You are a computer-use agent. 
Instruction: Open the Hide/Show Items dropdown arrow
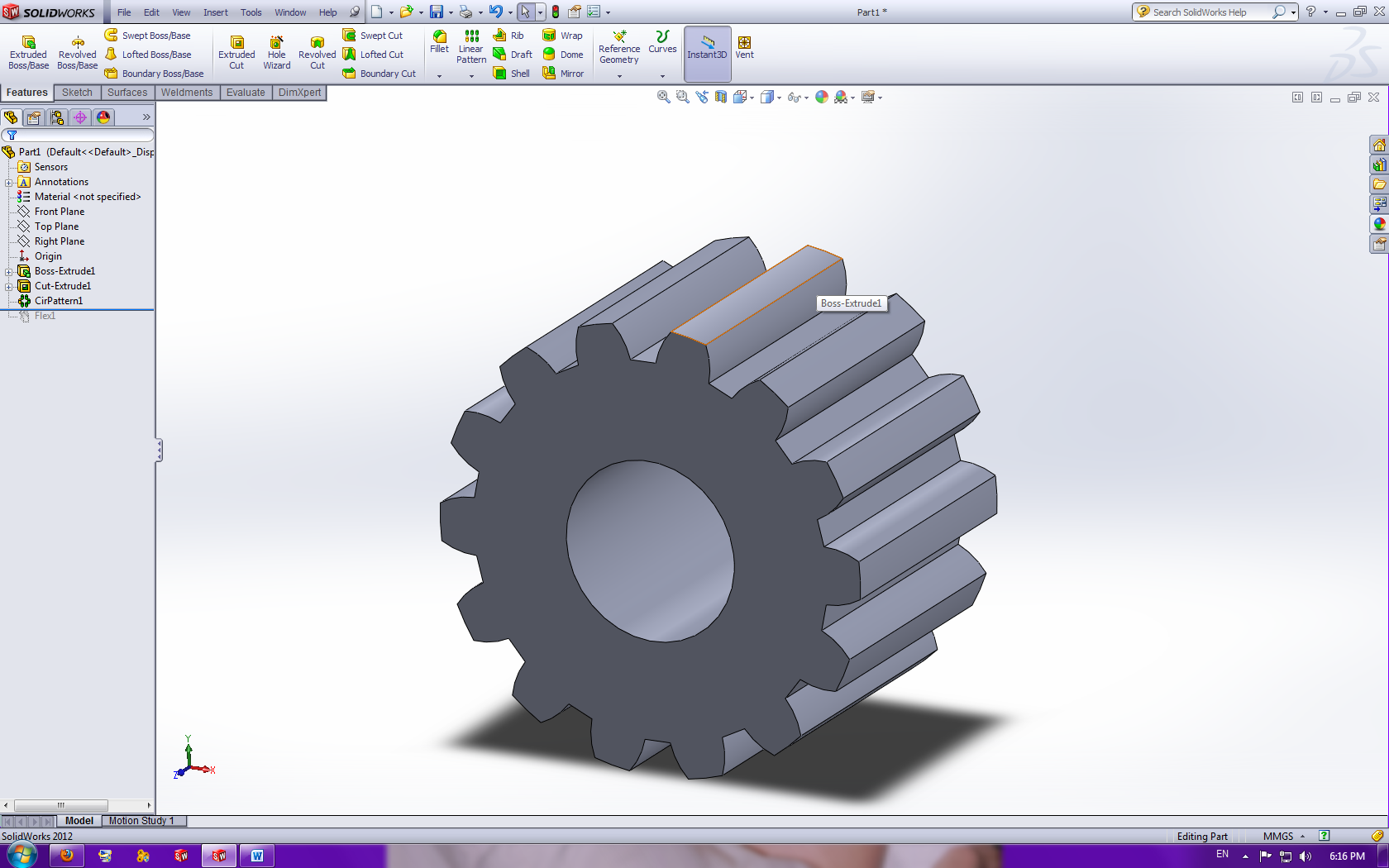(806, 98)
